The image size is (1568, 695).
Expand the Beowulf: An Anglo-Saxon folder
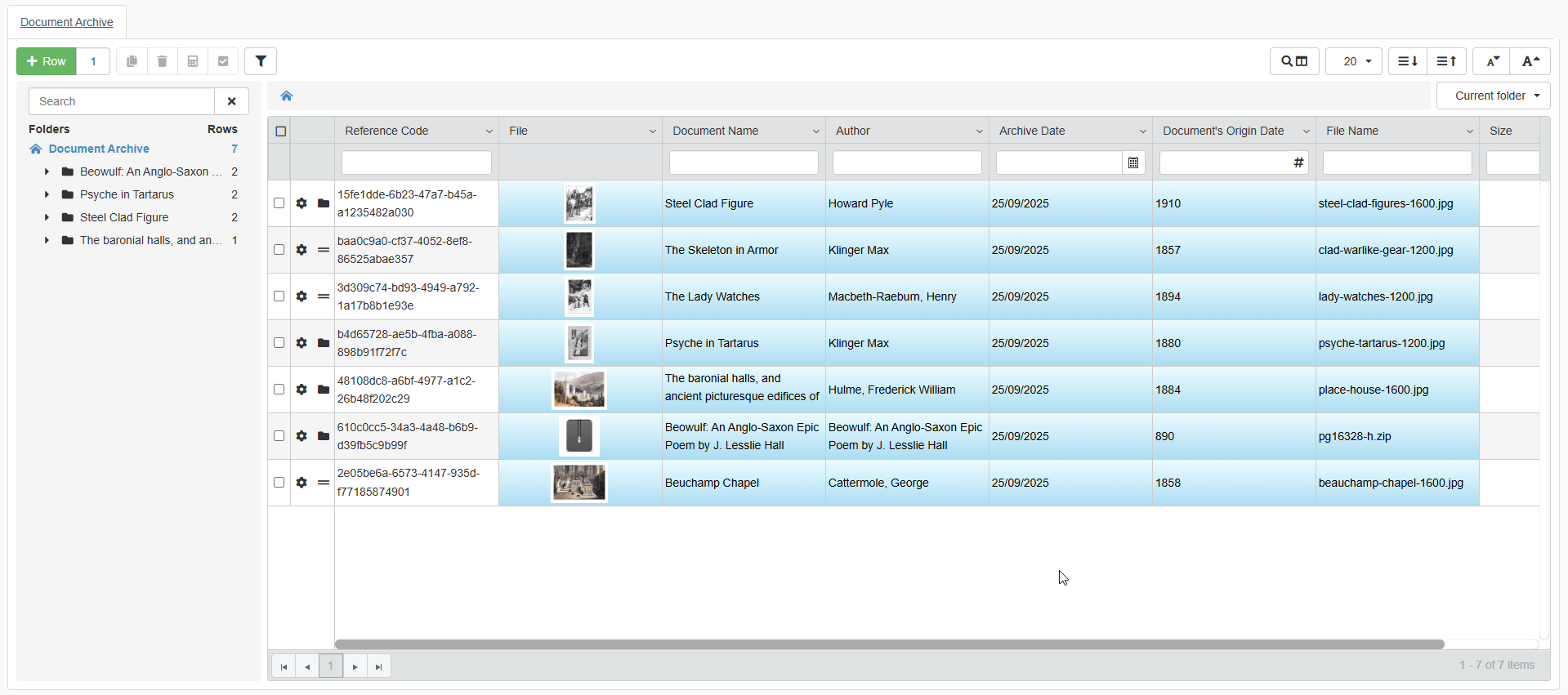pos(47,172)
